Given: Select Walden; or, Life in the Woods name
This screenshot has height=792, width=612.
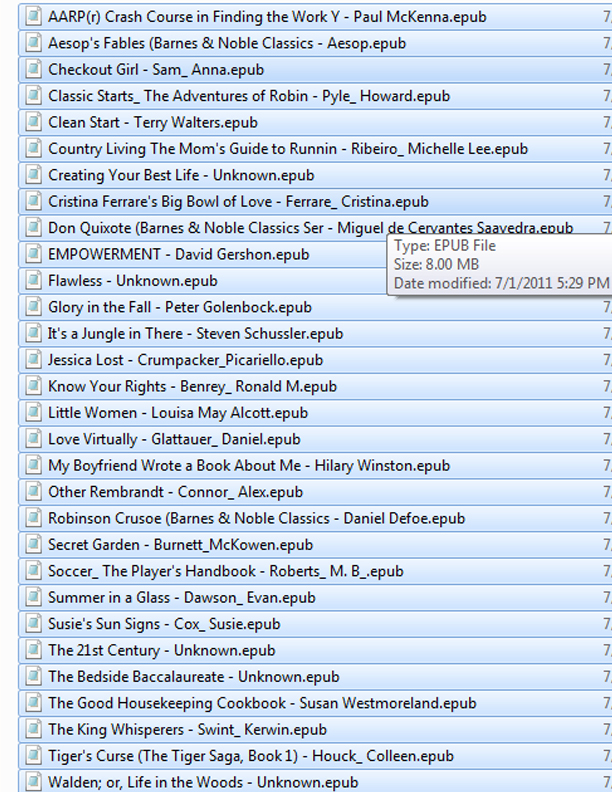Looking at the screenshot, I should 203,782.
